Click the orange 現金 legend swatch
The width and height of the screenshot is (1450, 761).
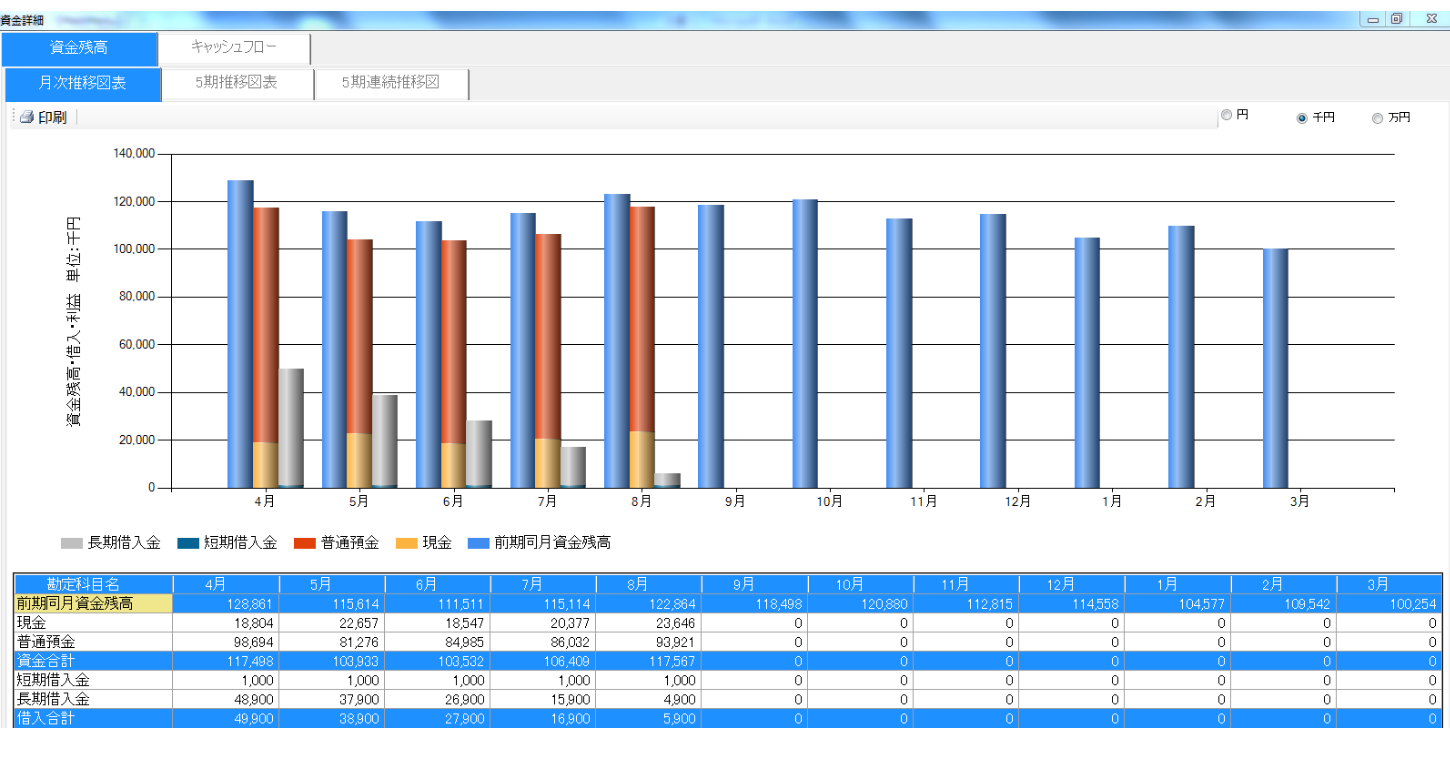[x=406, y=543]
